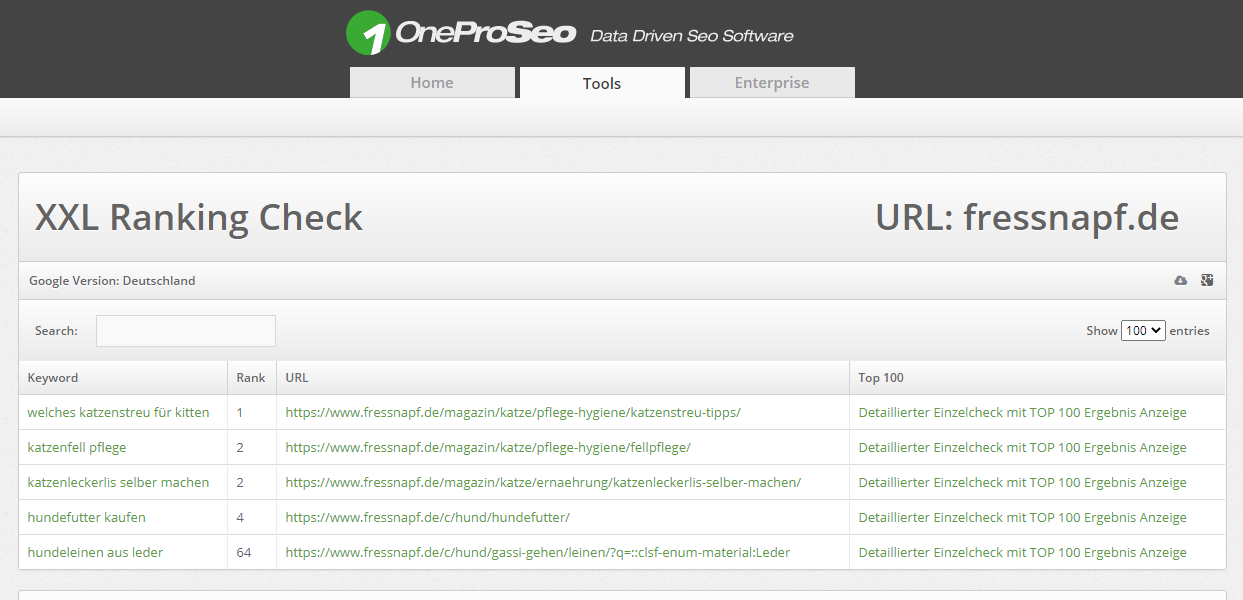Click the 'Data Driven Seo Software' tagline
Image resolution: width=1243 pixels, height=600 pixels.
coord(692,36)
